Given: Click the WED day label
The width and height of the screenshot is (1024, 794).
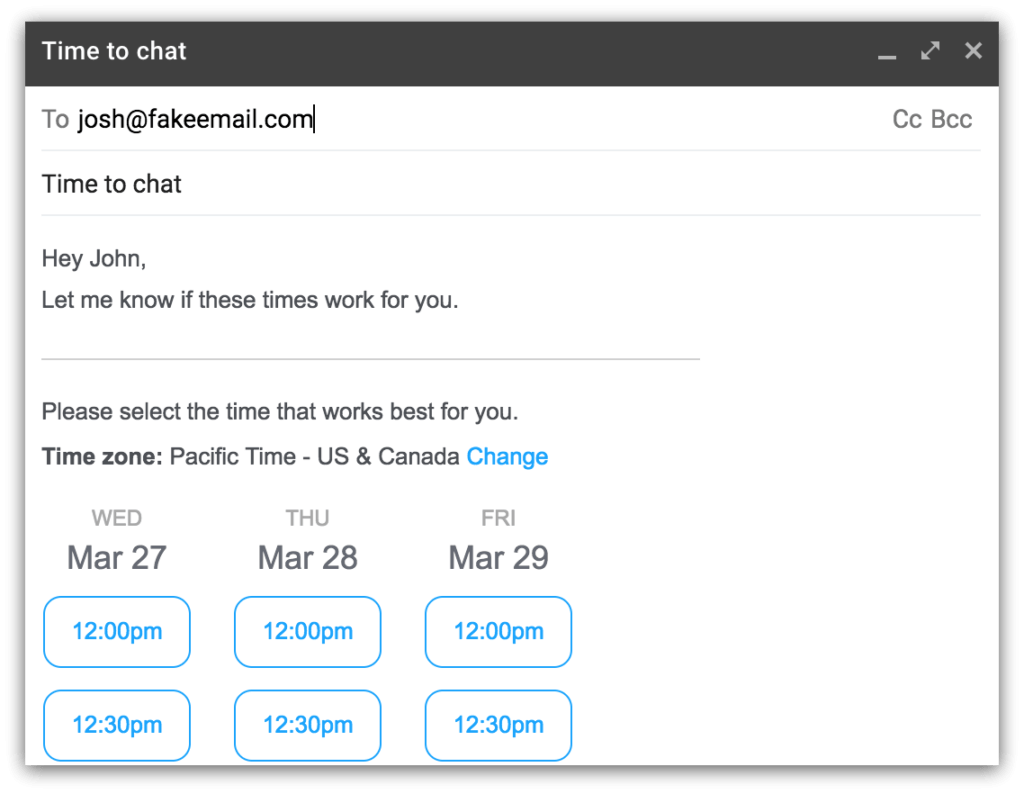Looking at the screenshot, I should (x=117, y=518).
